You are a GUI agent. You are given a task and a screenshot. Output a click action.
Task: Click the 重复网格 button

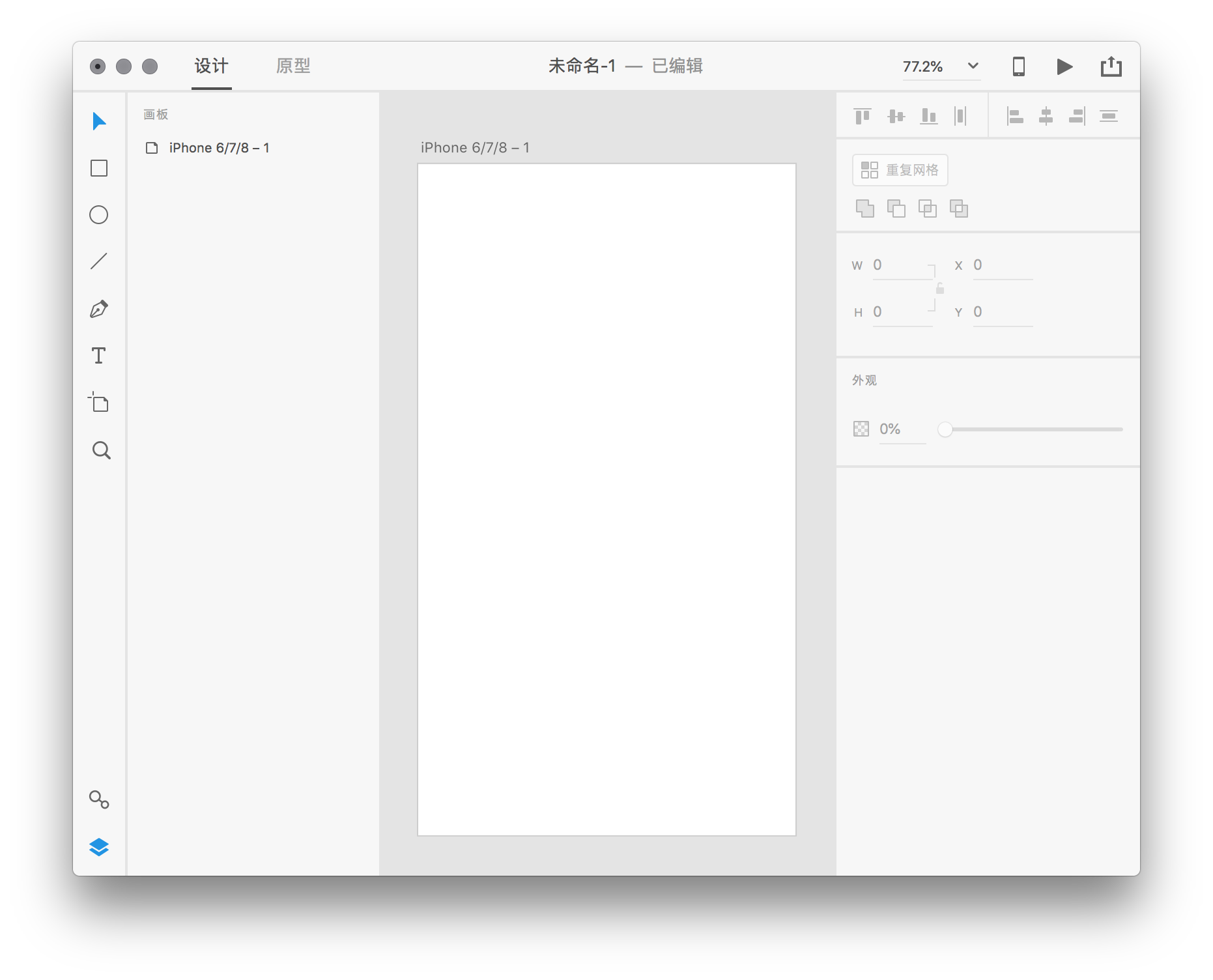click(x=900, y=170)
